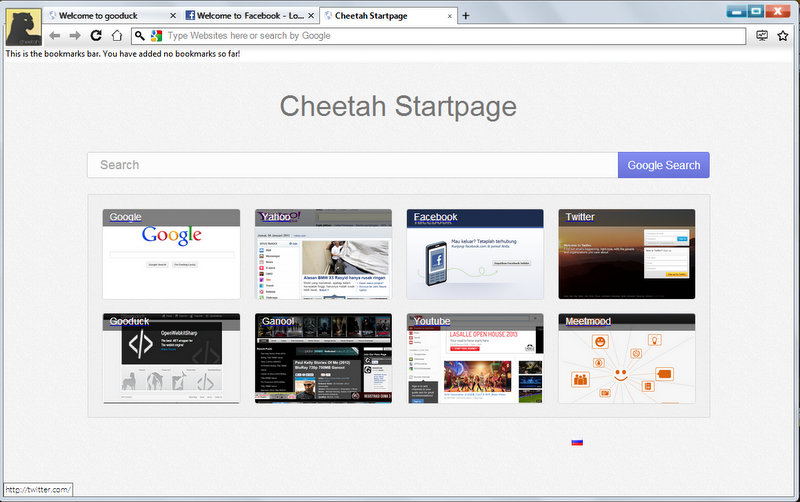The height and width of the screenshot is (502, 800).
Task: Click the Google search engine icon
Action: pyautogui.click(x=157, y=36)
